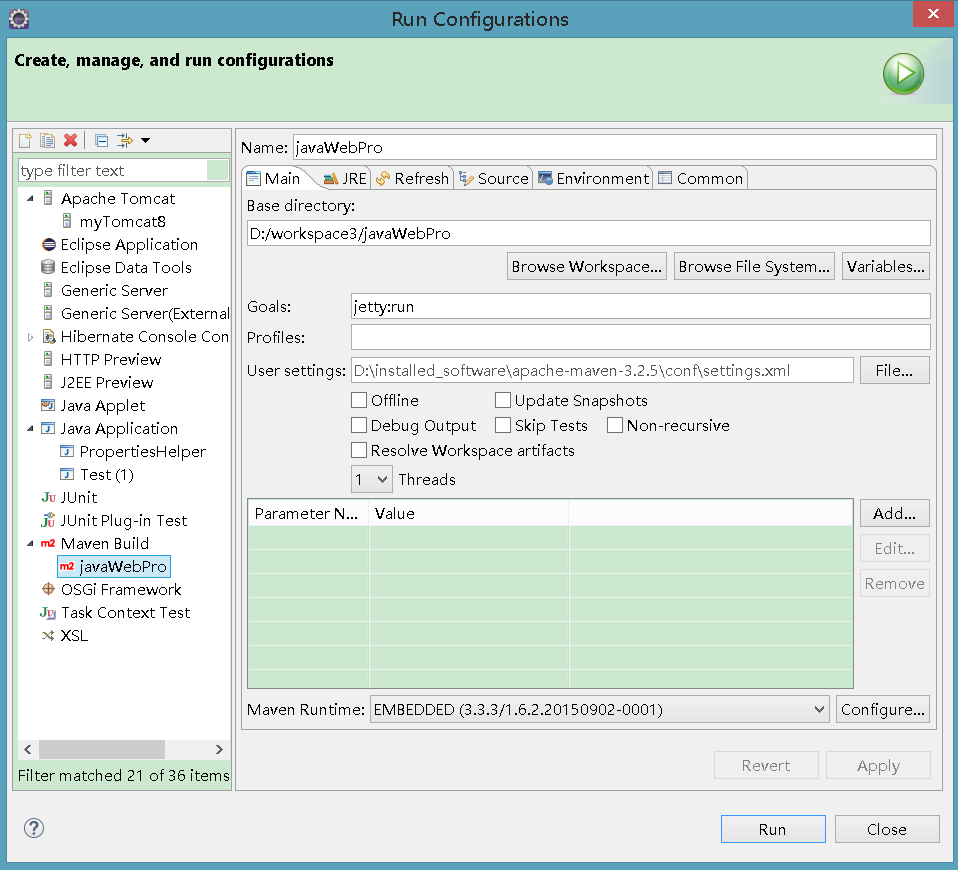Select JUnit Plug-in Test item
Image resolution: width=958 pixels, height=870 pixels.
(123, 521)
